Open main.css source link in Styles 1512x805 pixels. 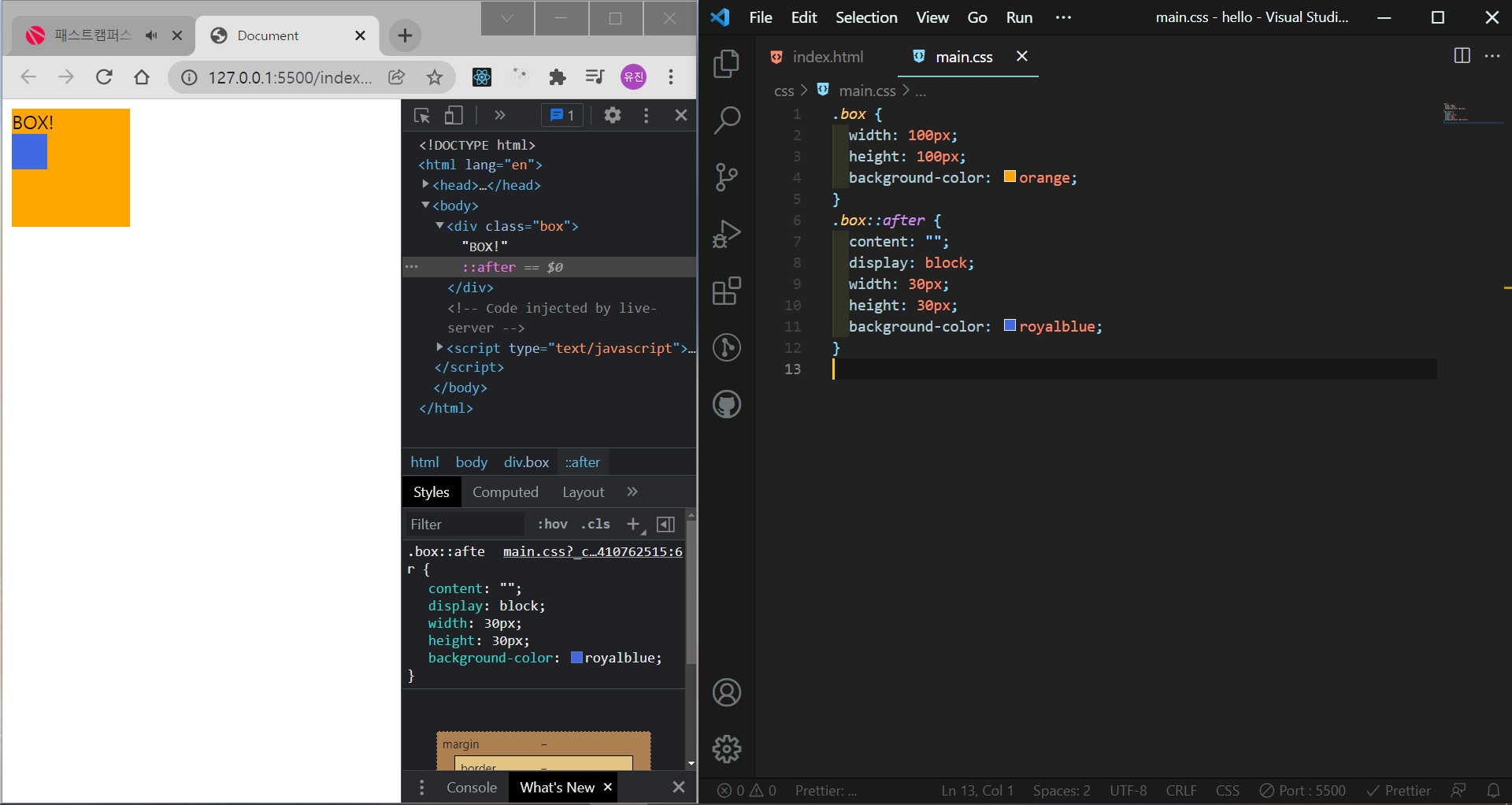pyautogui.click(x=593, y=551)
